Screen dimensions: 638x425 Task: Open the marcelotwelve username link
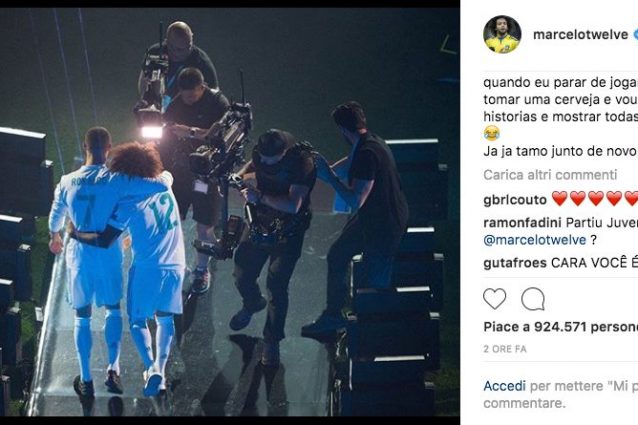[x=581, y=35]
